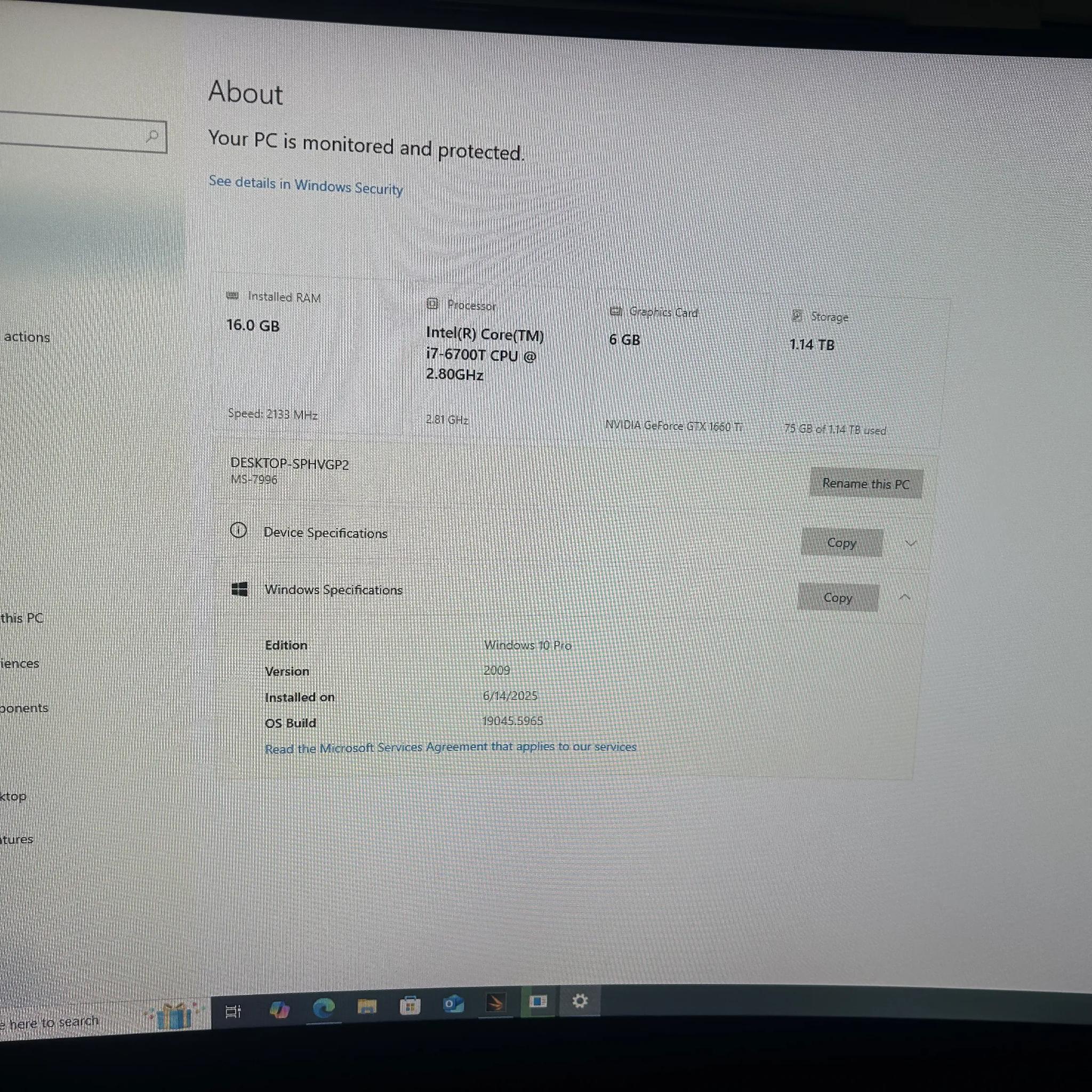
Task: Open Microsoft Store from the taskbar
Action: point(411,1005)
